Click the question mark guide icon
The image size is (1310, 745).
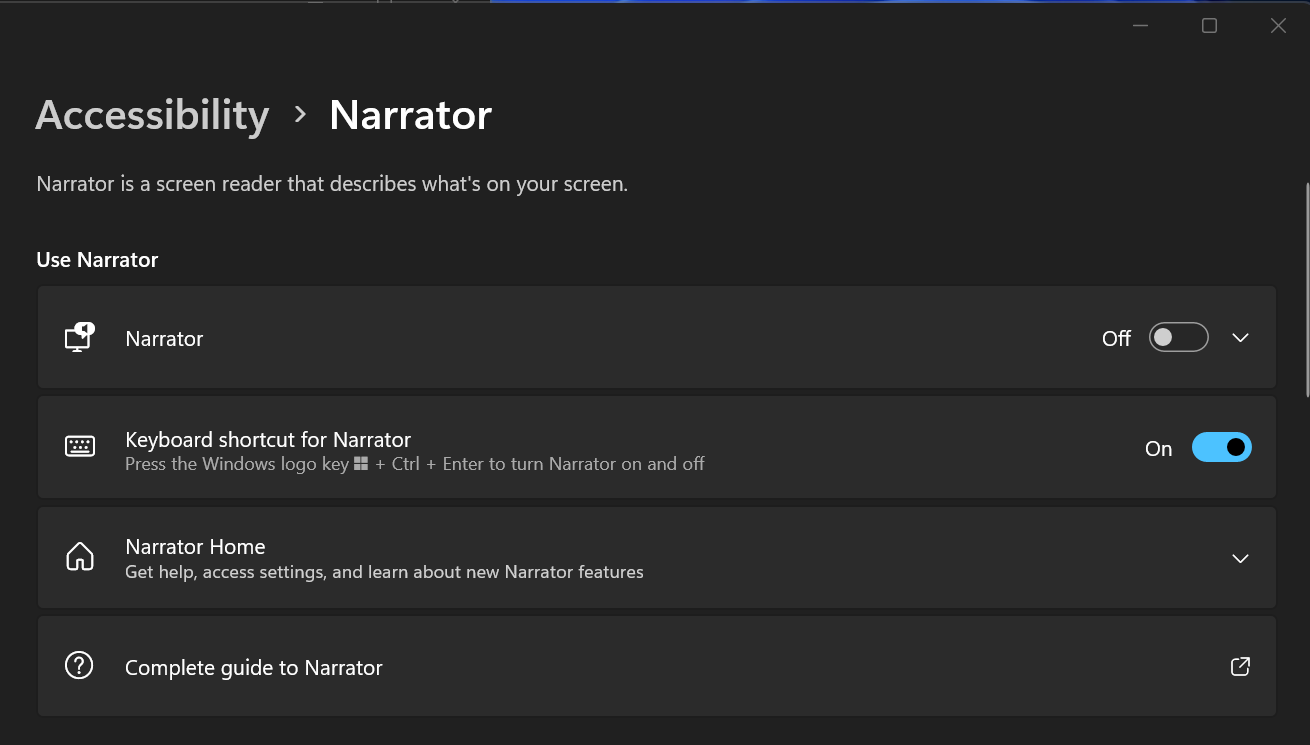coord(79,666)
